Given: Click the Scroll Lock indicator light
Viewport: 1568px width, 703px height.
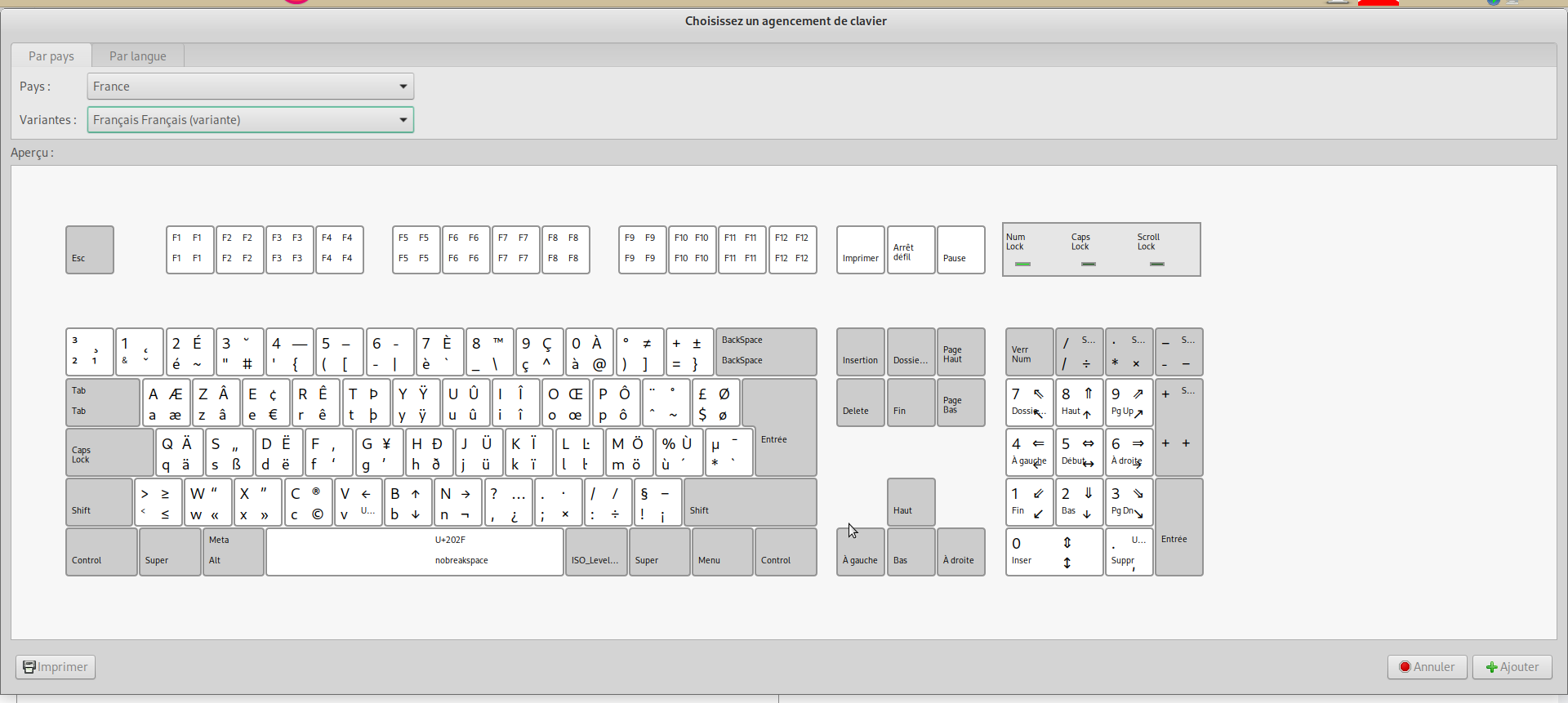Looking at the screenshot, I should coord(1156,264).
